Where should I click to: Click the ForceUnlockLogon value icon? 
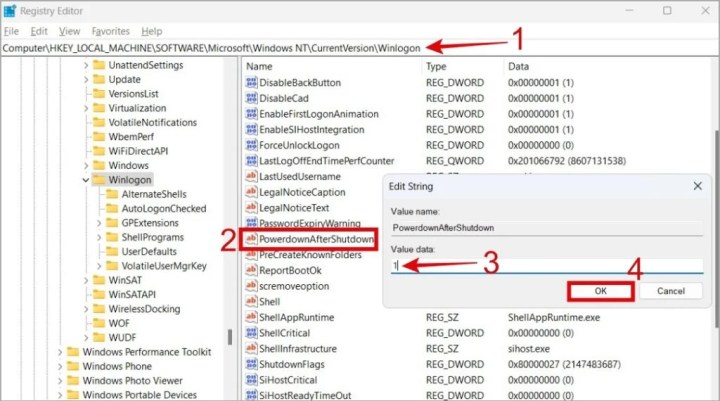251,145
